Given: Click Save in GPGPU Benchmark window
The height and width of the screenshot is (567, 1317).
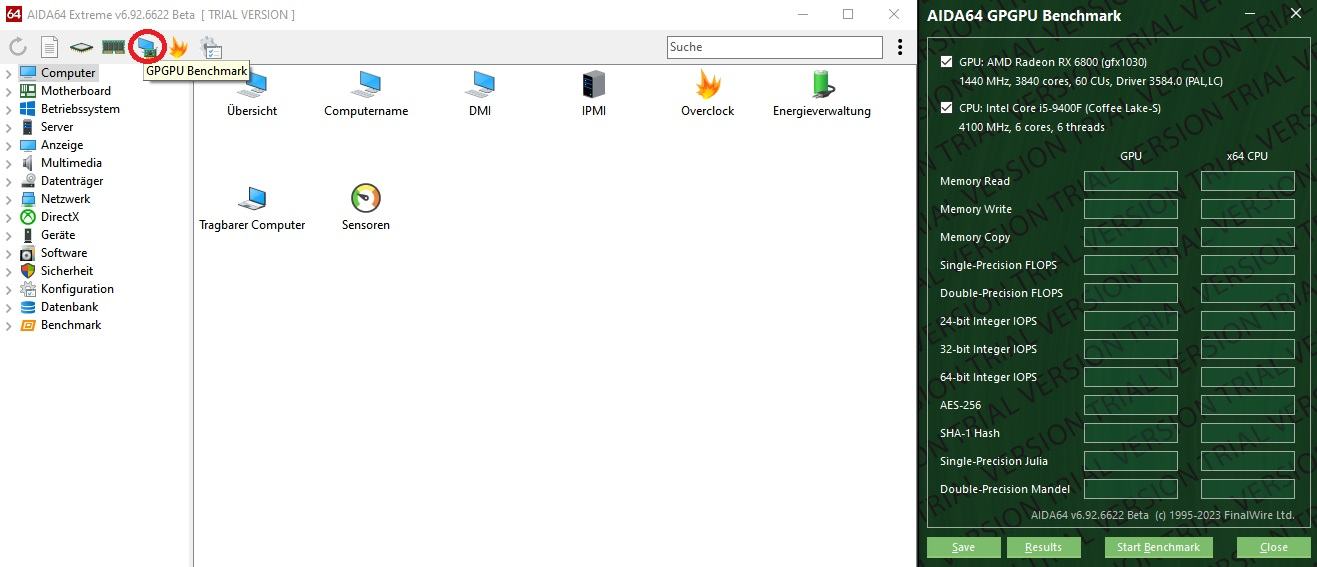Looking at the screenshot, I should click(964, 547).
